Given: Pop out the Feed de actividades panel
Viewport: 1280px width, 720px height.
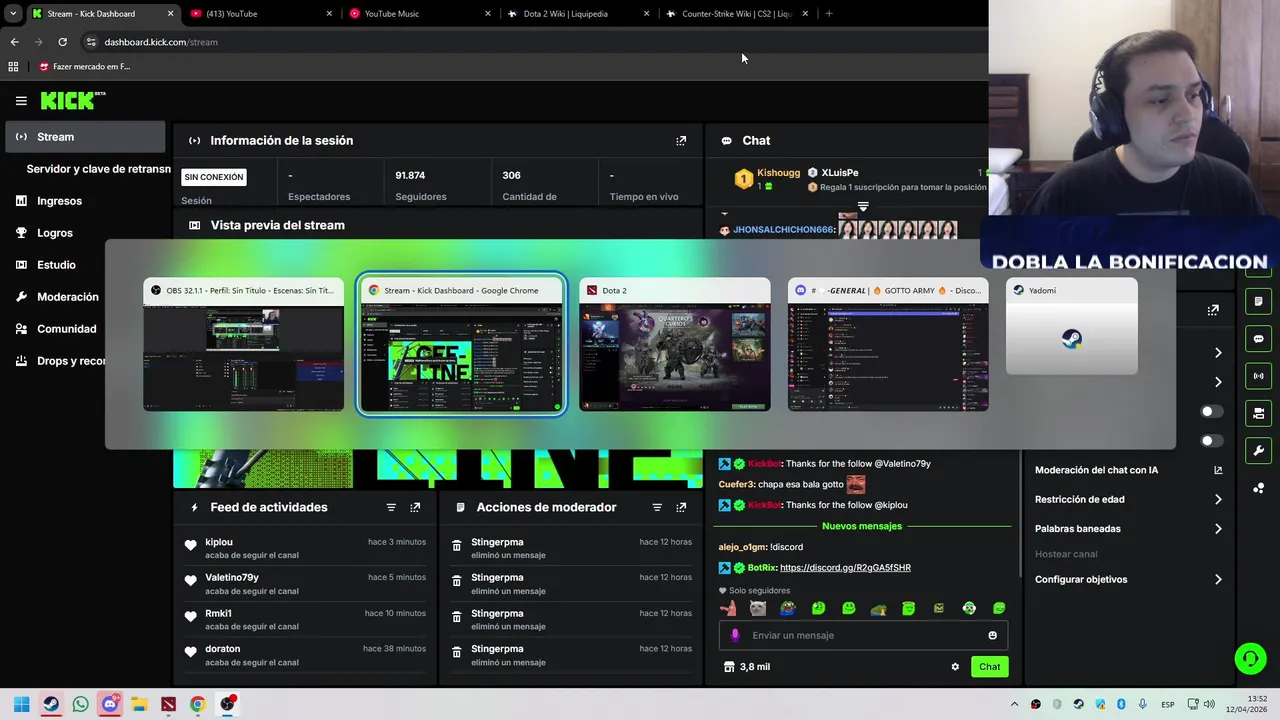Looking at the screenshot, I should (415, 507).
